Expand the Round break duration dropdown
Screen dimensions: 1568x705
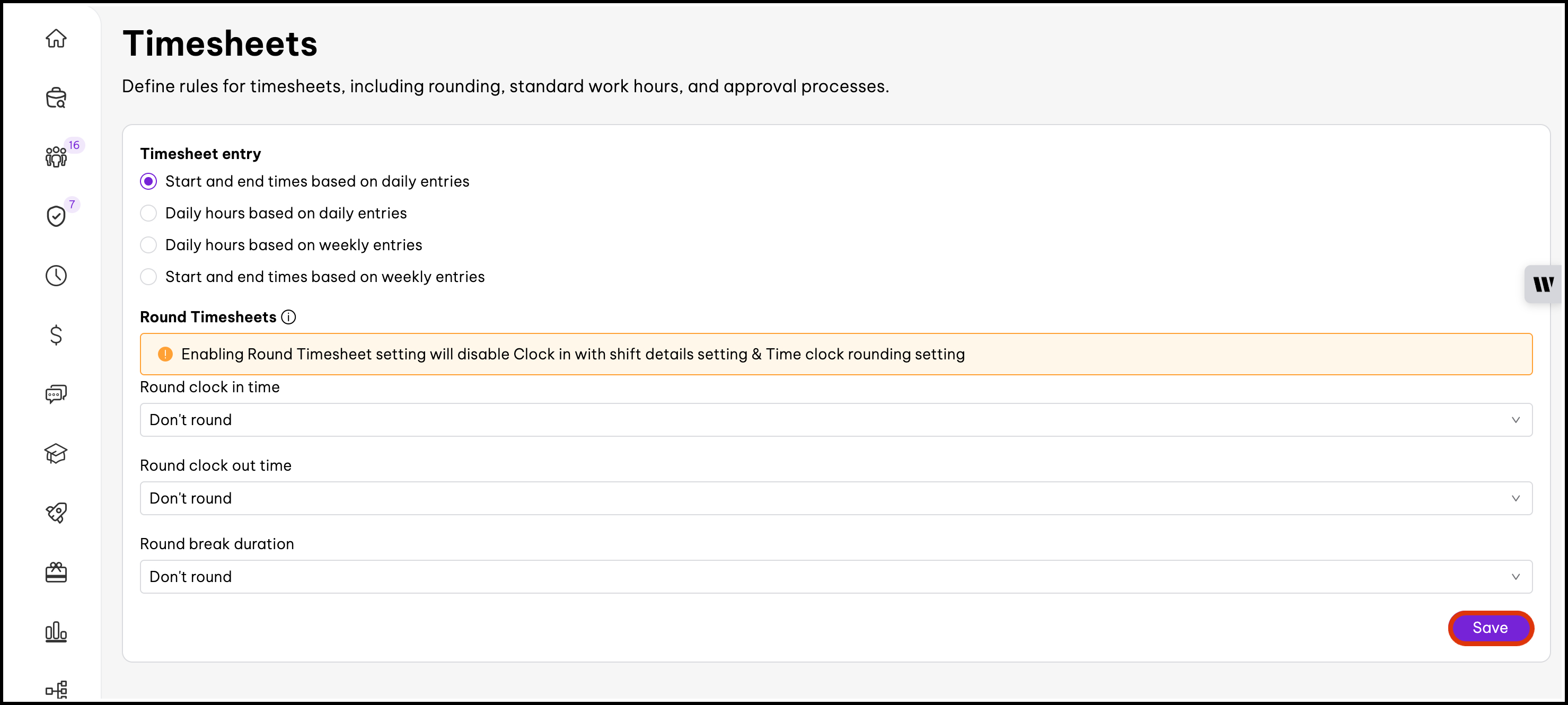tap(836, 577)
